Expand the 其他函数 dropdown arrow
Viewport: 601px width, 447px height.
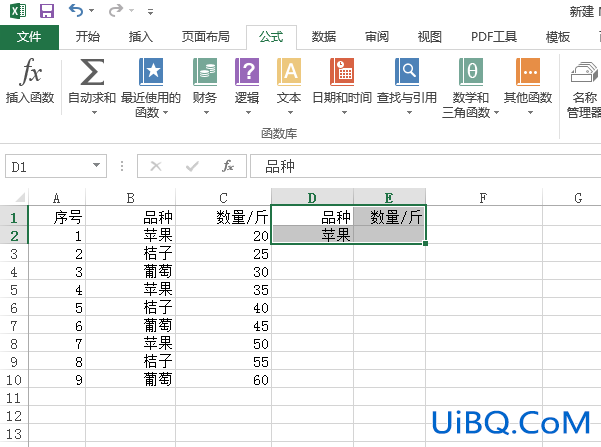pos(530,112)
